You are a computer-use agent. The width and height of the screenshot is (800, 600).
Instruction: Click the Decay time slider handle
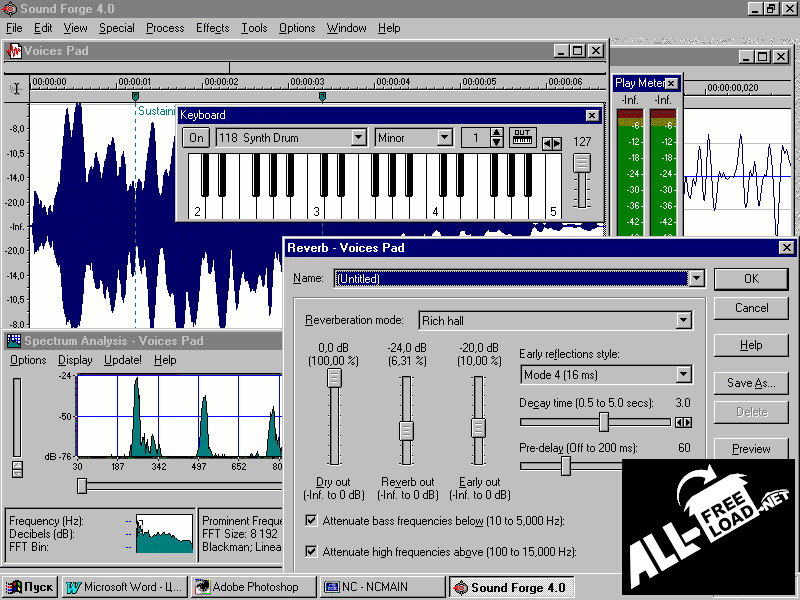[604, 422]
